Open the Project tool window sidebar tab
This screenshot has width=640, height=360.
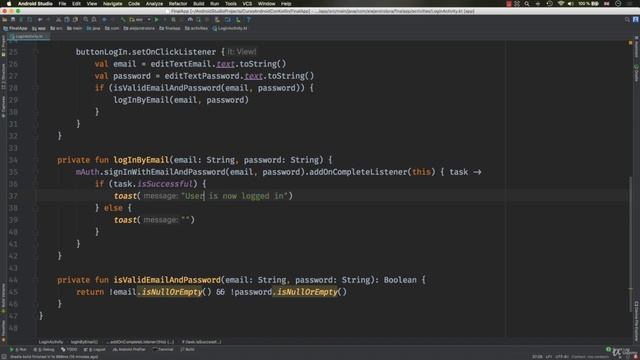tap(3, 45)
